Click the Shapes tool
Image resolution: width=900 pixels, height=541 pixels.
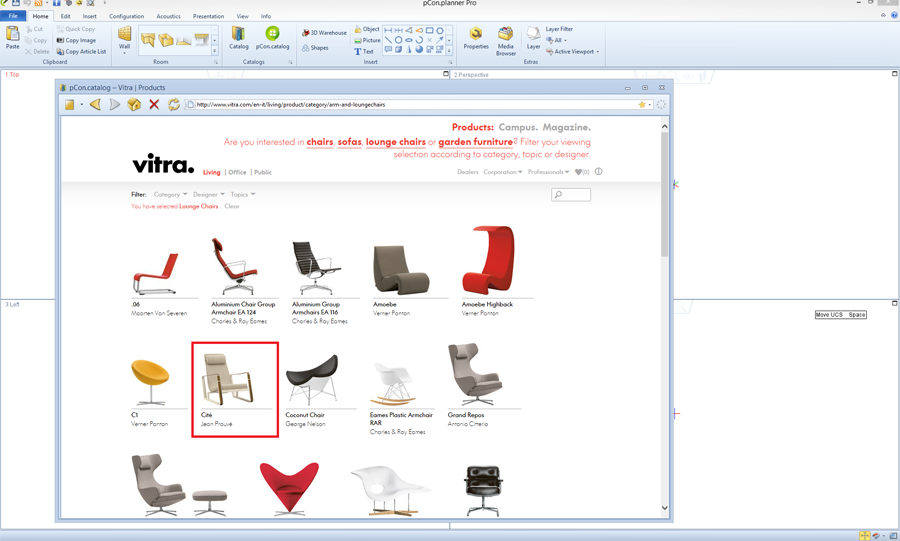coord(315,48)
